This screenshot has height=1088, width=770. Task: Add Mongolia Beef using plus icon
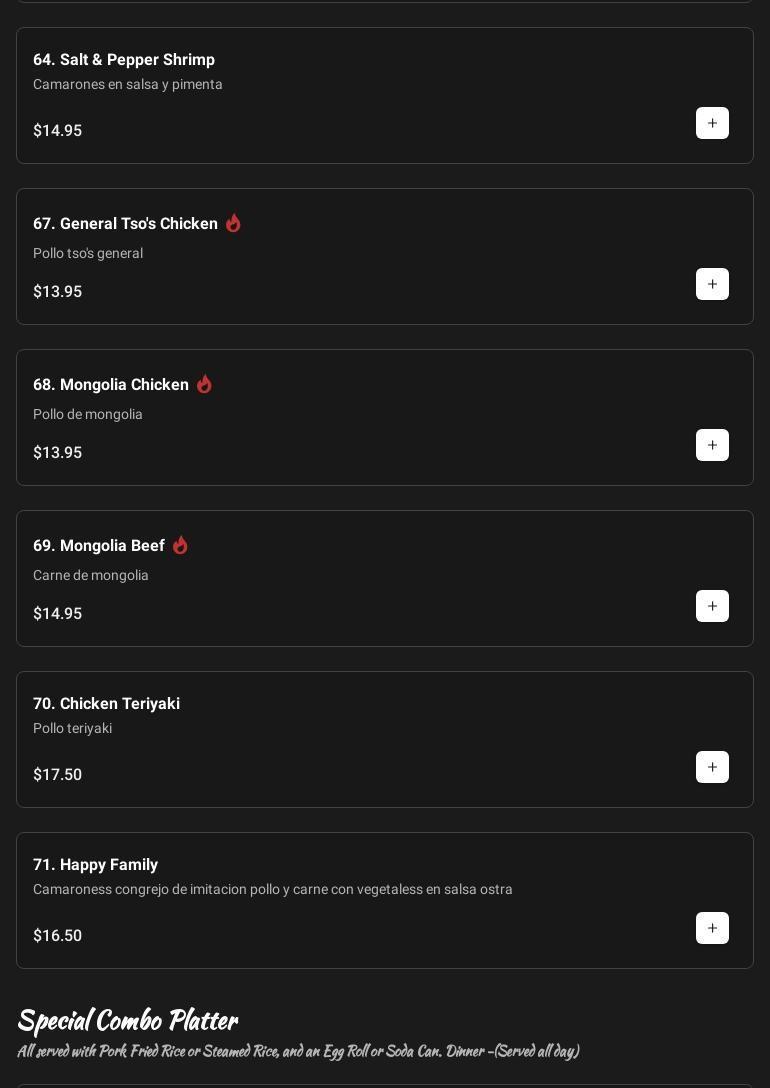[712, 606]
